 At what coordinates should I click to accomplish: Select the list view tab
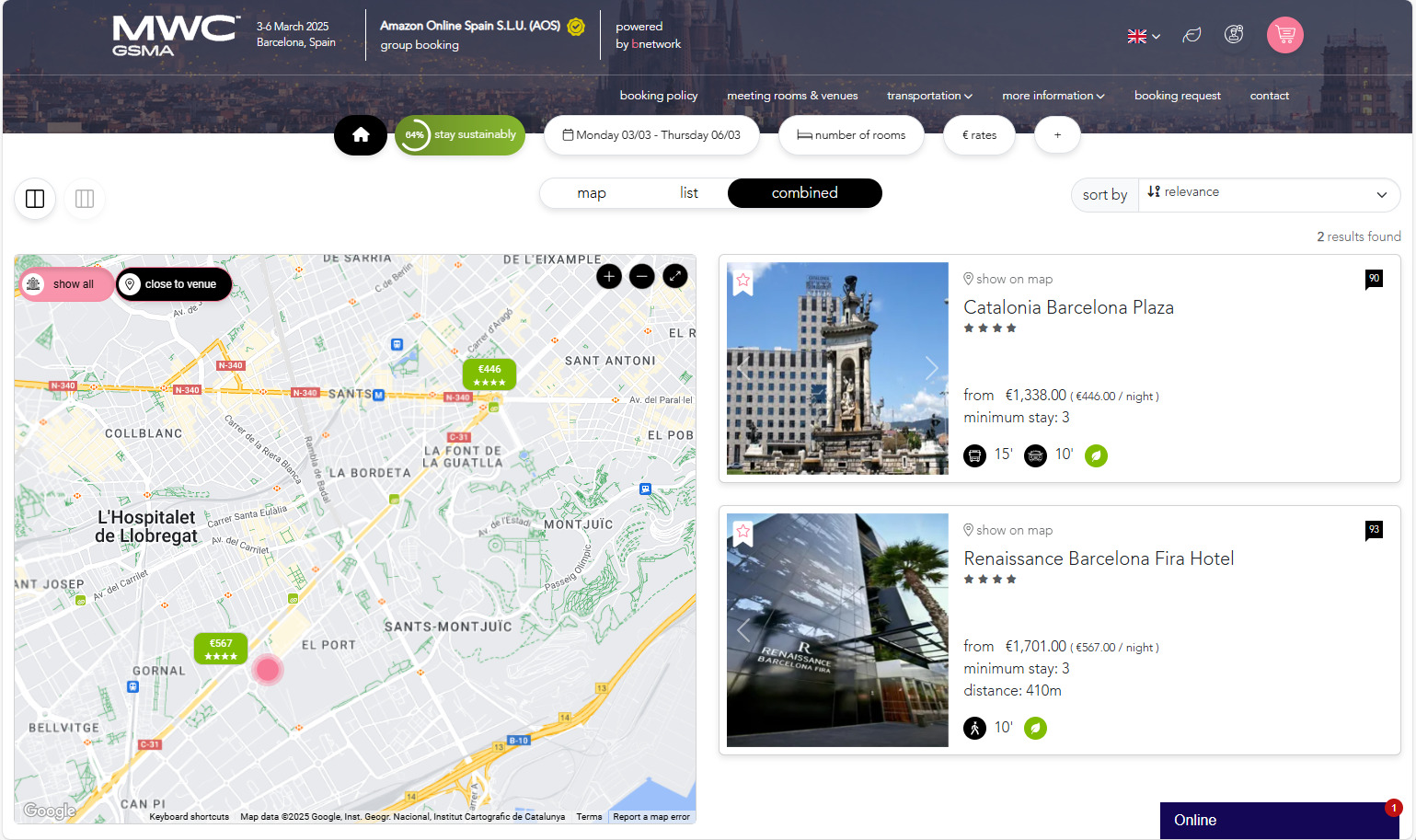(689, 193)
